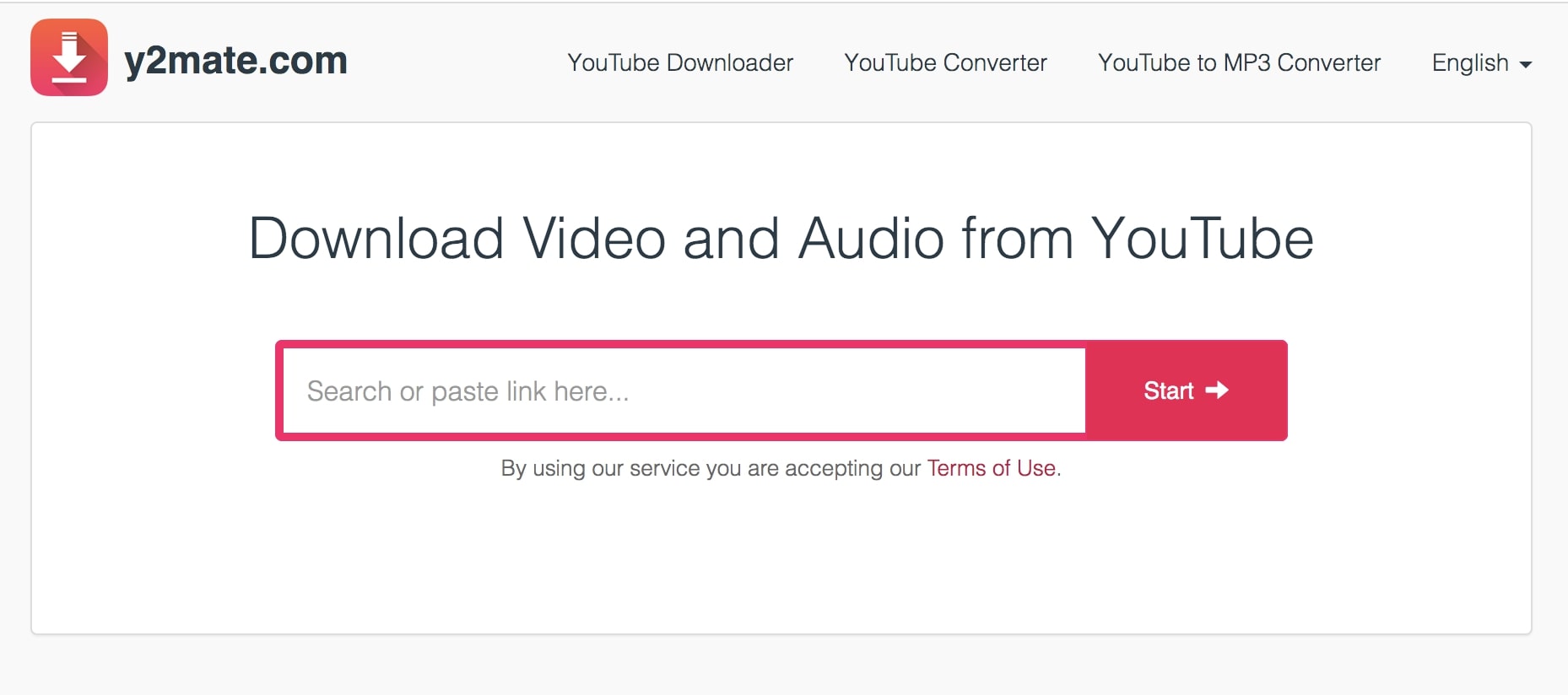Click the y2mate.com site name text

coord(235,61)
